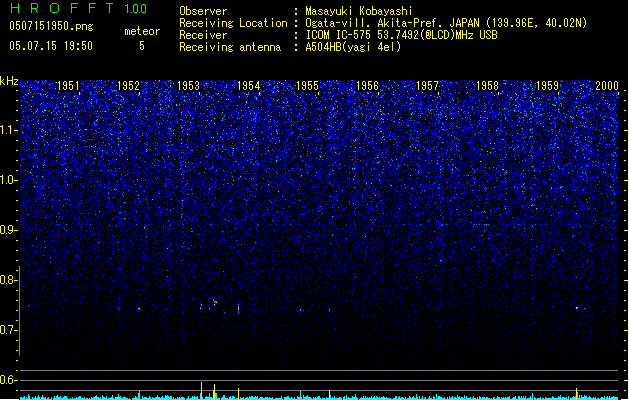Click the tallest yellow intensity spike at bottom
Screen dimensions: 629x400
coord(201,390)
